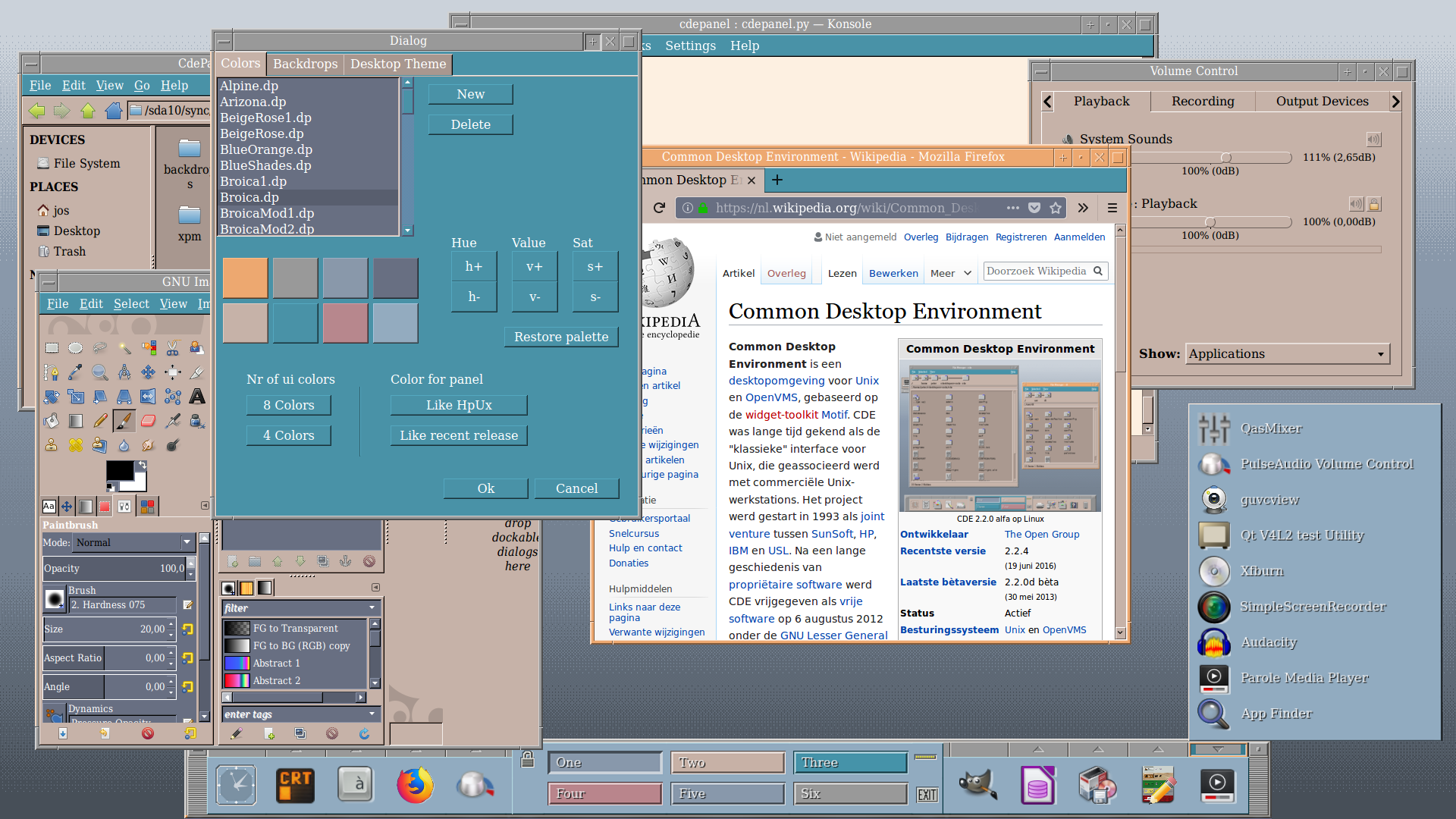
Task: Choose the Fuzzy Select magic wand tool
Action: click(x=124, y=348)
